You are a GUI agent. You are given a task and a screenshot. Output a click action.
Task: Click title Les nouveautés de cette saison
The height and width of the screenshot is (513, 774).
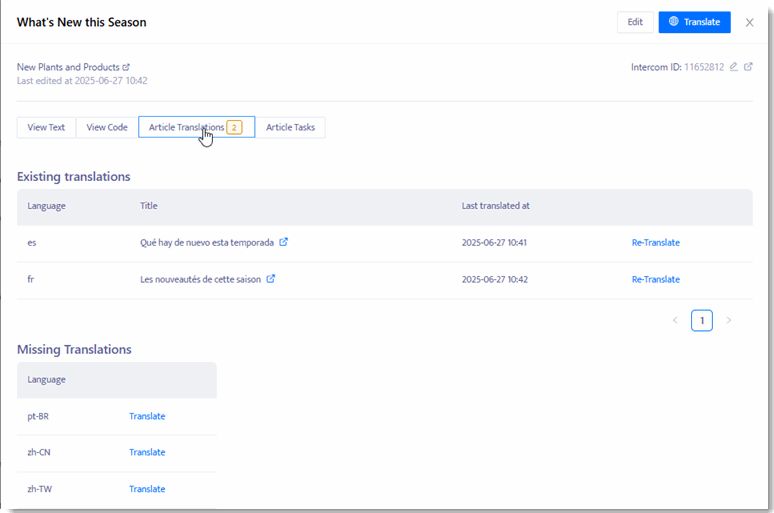pos(200,279)
